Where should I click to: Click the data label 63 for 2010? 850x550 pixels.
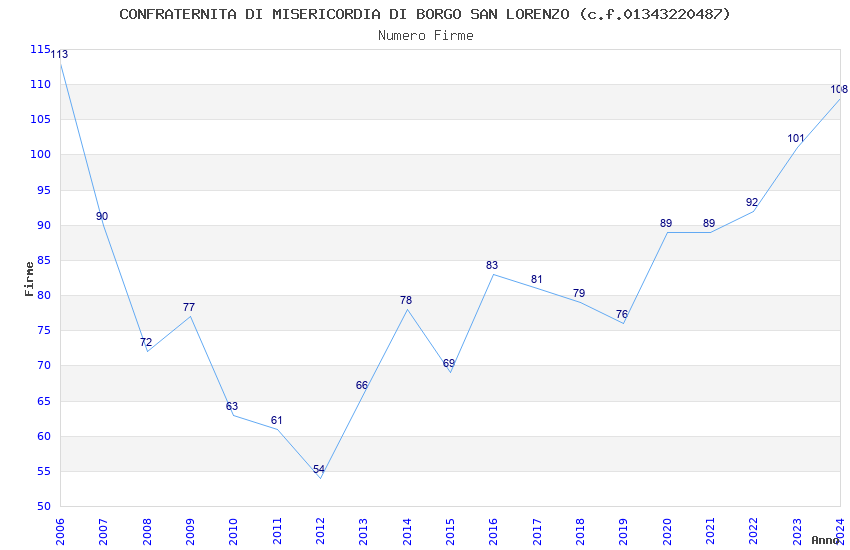(232, 406)
